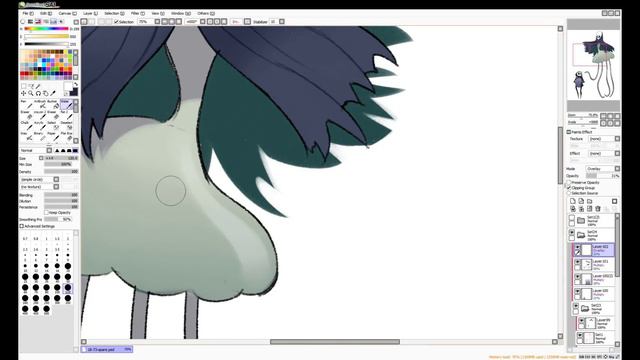Open the Canvas menu
This screenshot has width=640, height=360.
67,13
